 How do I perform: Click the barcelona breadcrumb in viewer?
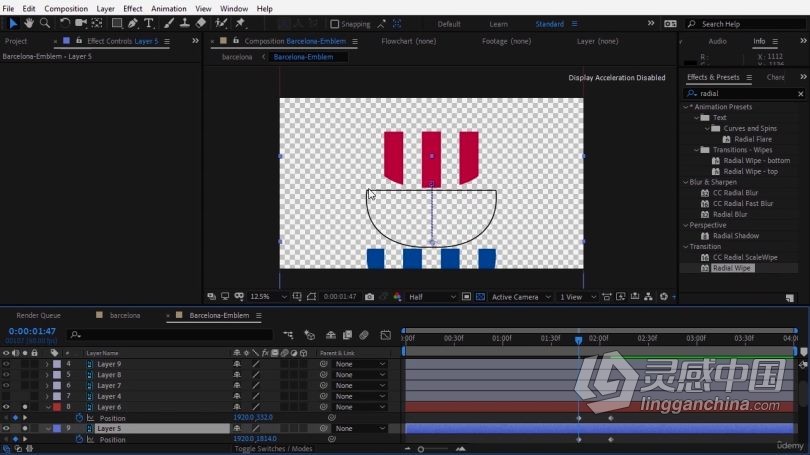pos(237,57)
